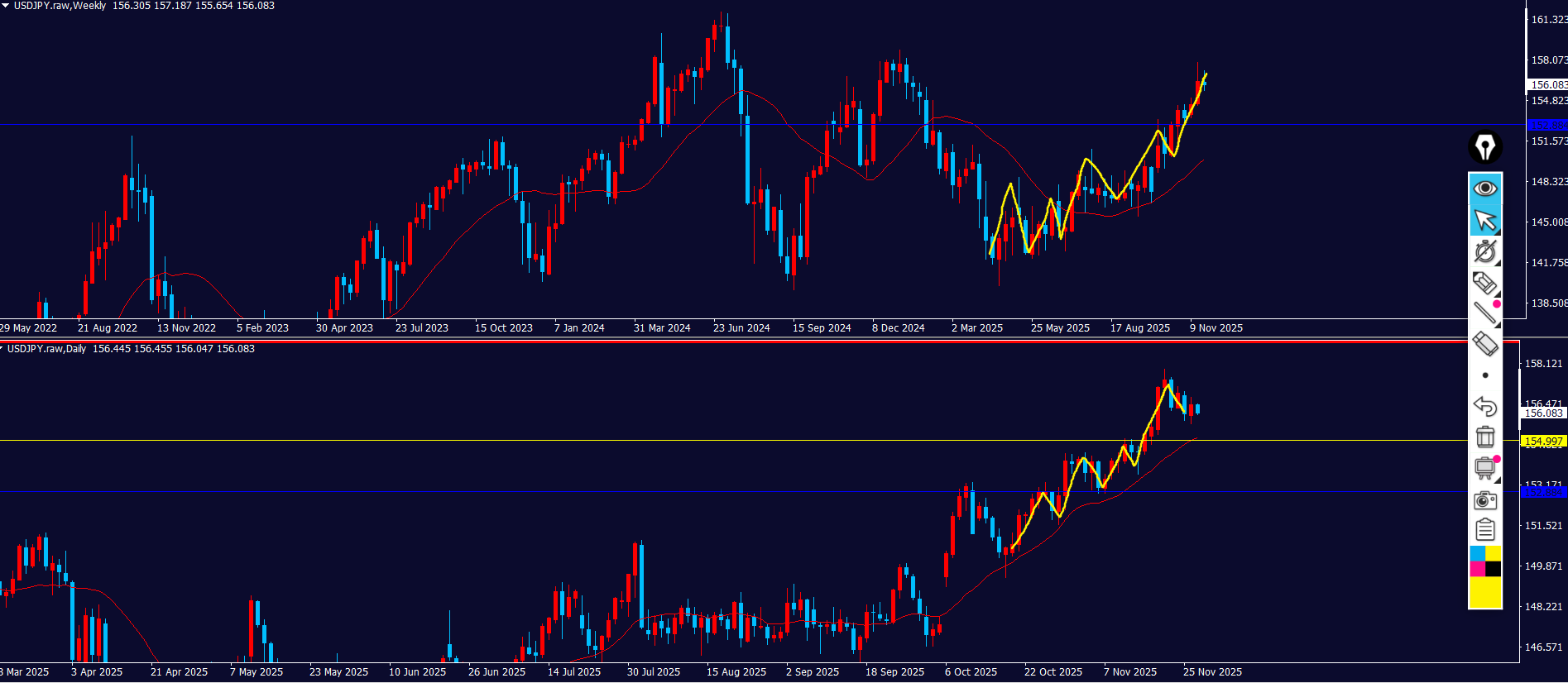
Task: Open the clipboard icon in the toolbar
Action: tap(1485, 529)
